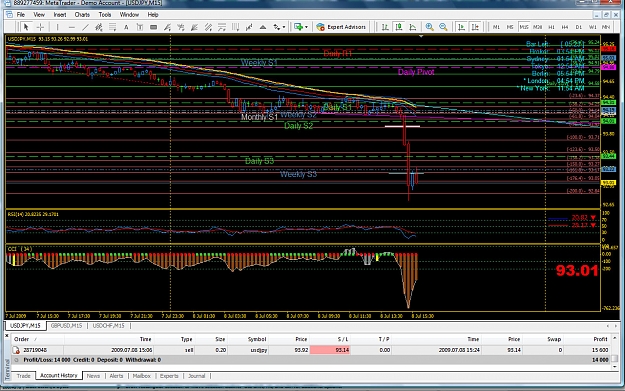Viewport: 625px width, 391px height.
Task: Click the Profit/Loss summary row
Action: (x=311, y=360)
